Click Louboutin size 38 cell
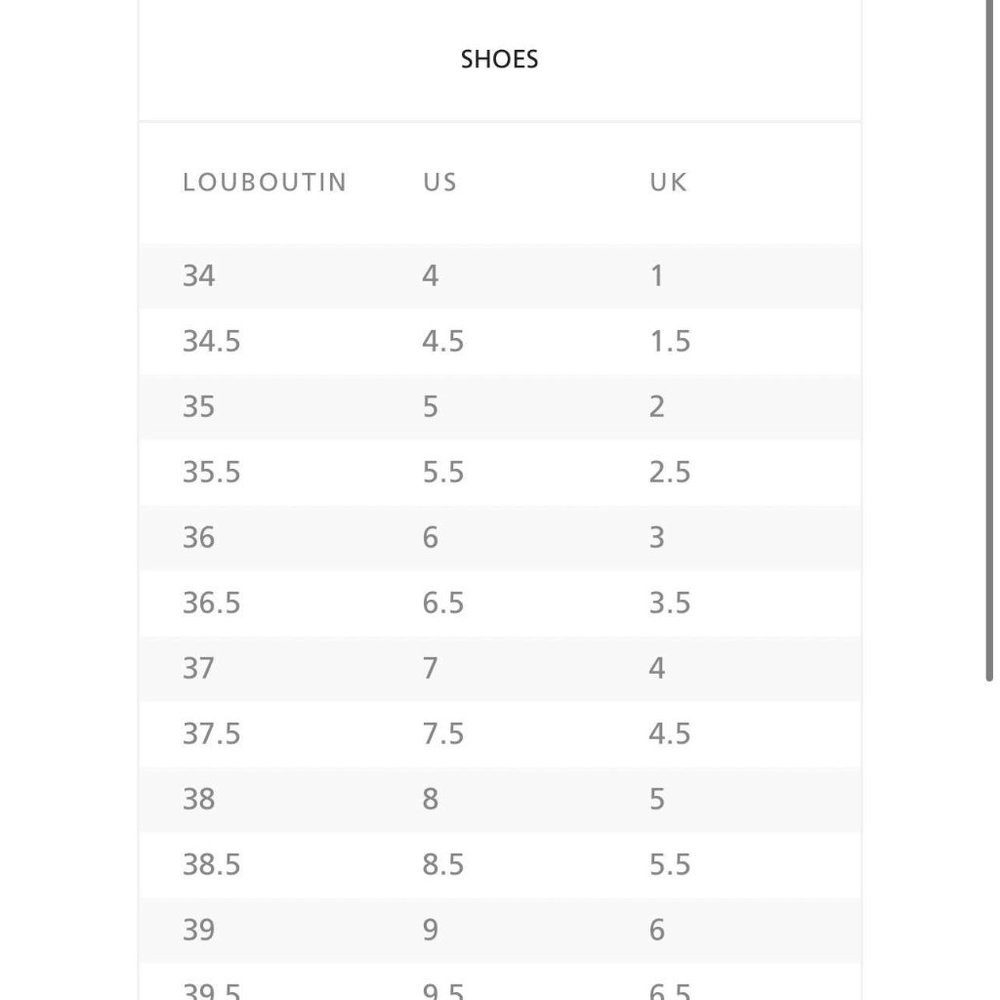Image resolution: width=1000 pixels, height=1000 pixels. (199, 799)
